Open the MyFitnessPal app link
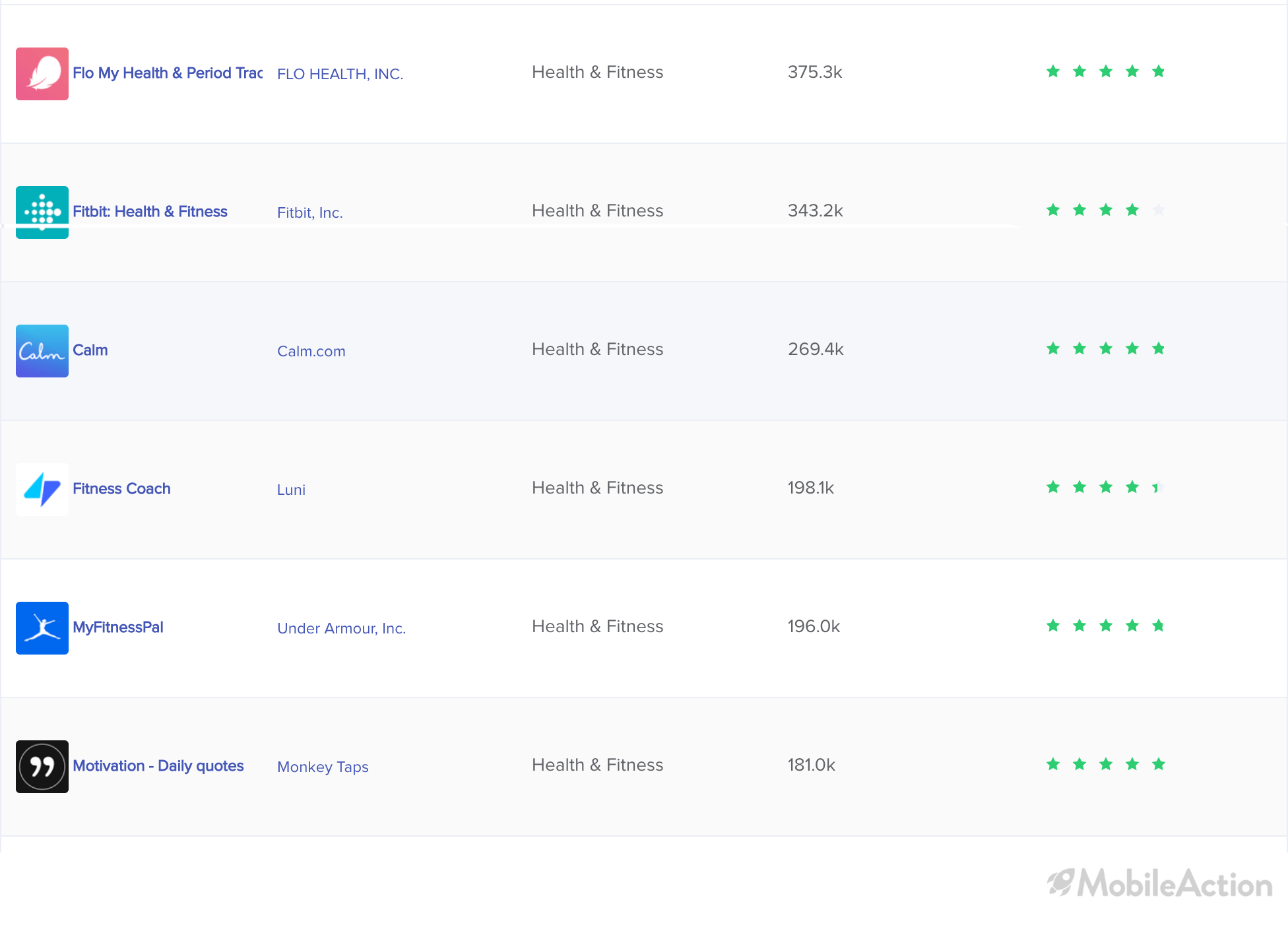Screen dimensions: 1288x933 pos(118,627)
